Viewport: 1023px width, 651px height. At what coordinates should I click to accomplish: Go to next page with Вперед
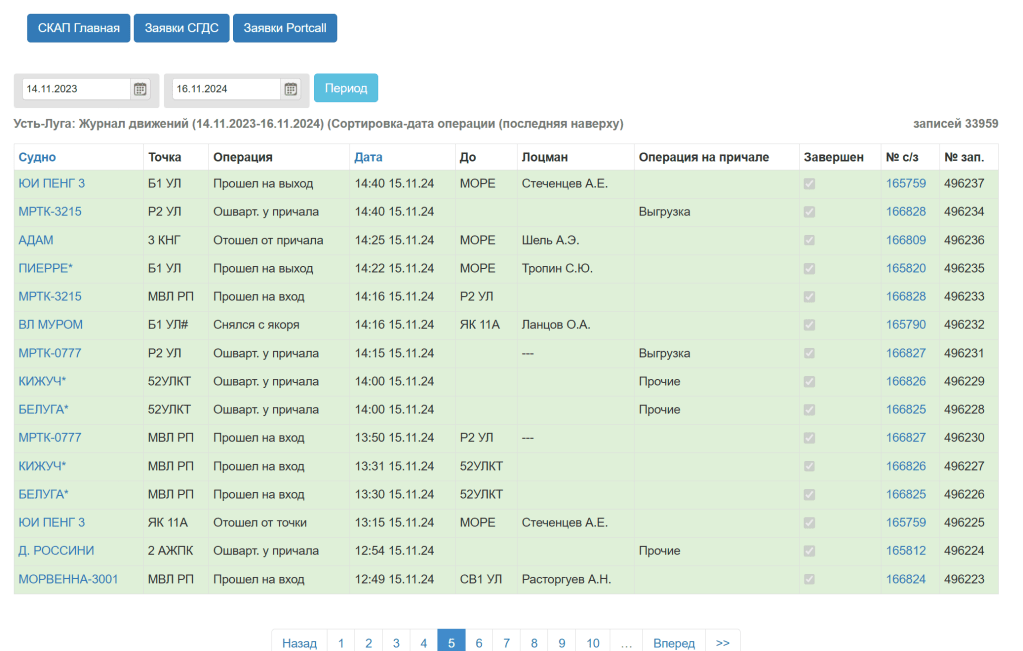coord(673,643)
